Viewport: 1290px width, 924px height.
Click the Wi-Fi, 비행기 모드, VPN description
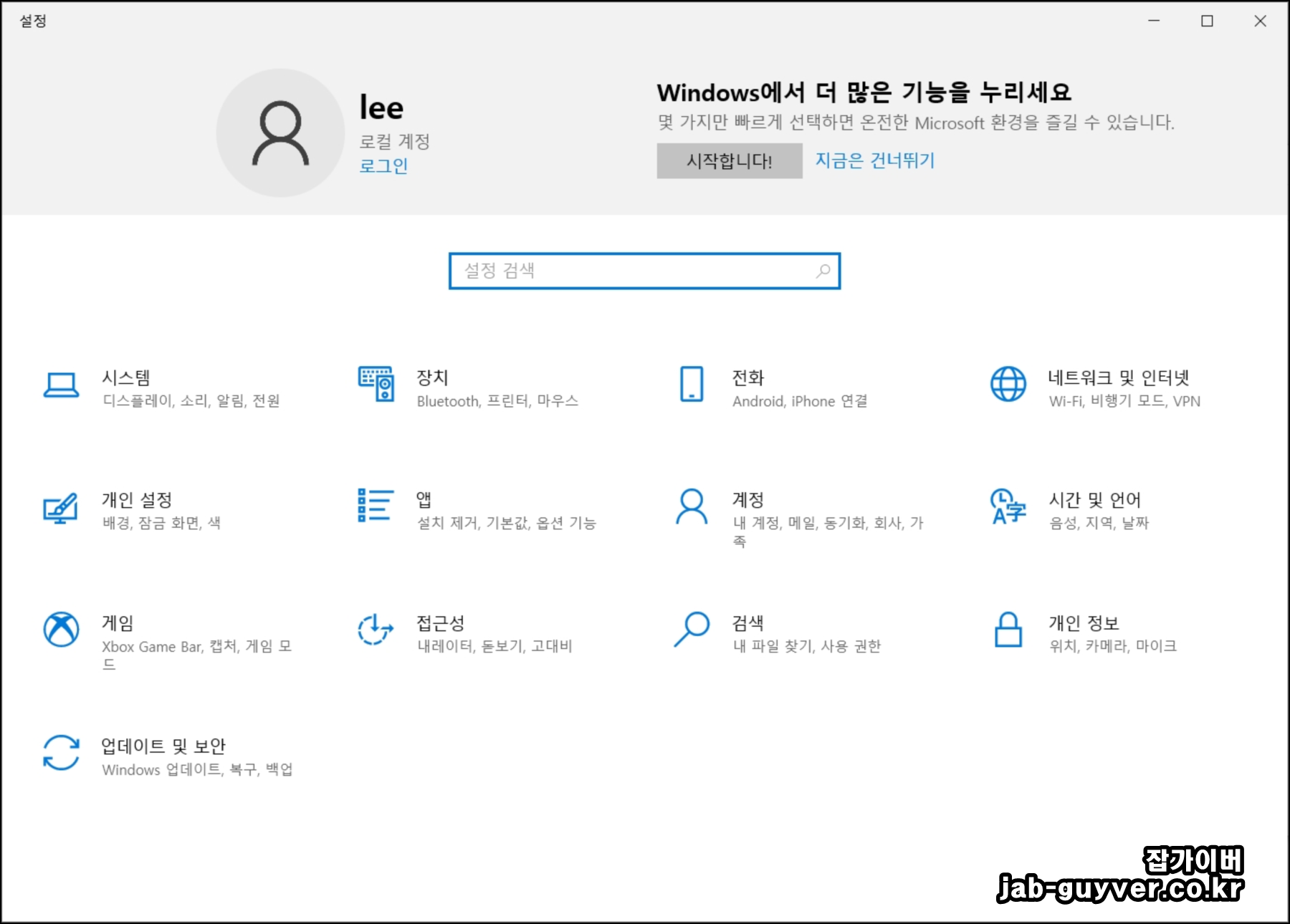1124,401
